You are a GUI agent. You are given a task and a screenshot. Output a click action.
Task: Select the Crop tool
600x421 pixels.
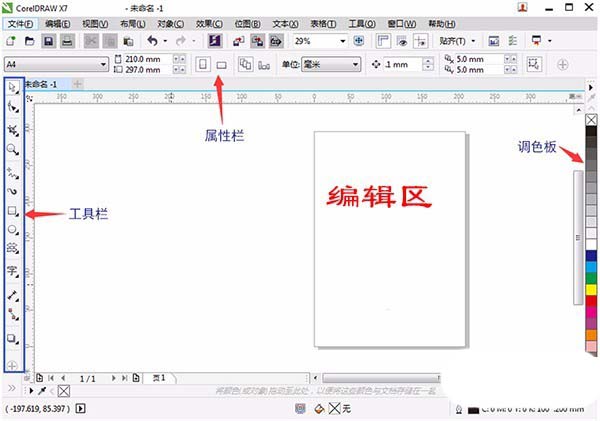[13, 130]
